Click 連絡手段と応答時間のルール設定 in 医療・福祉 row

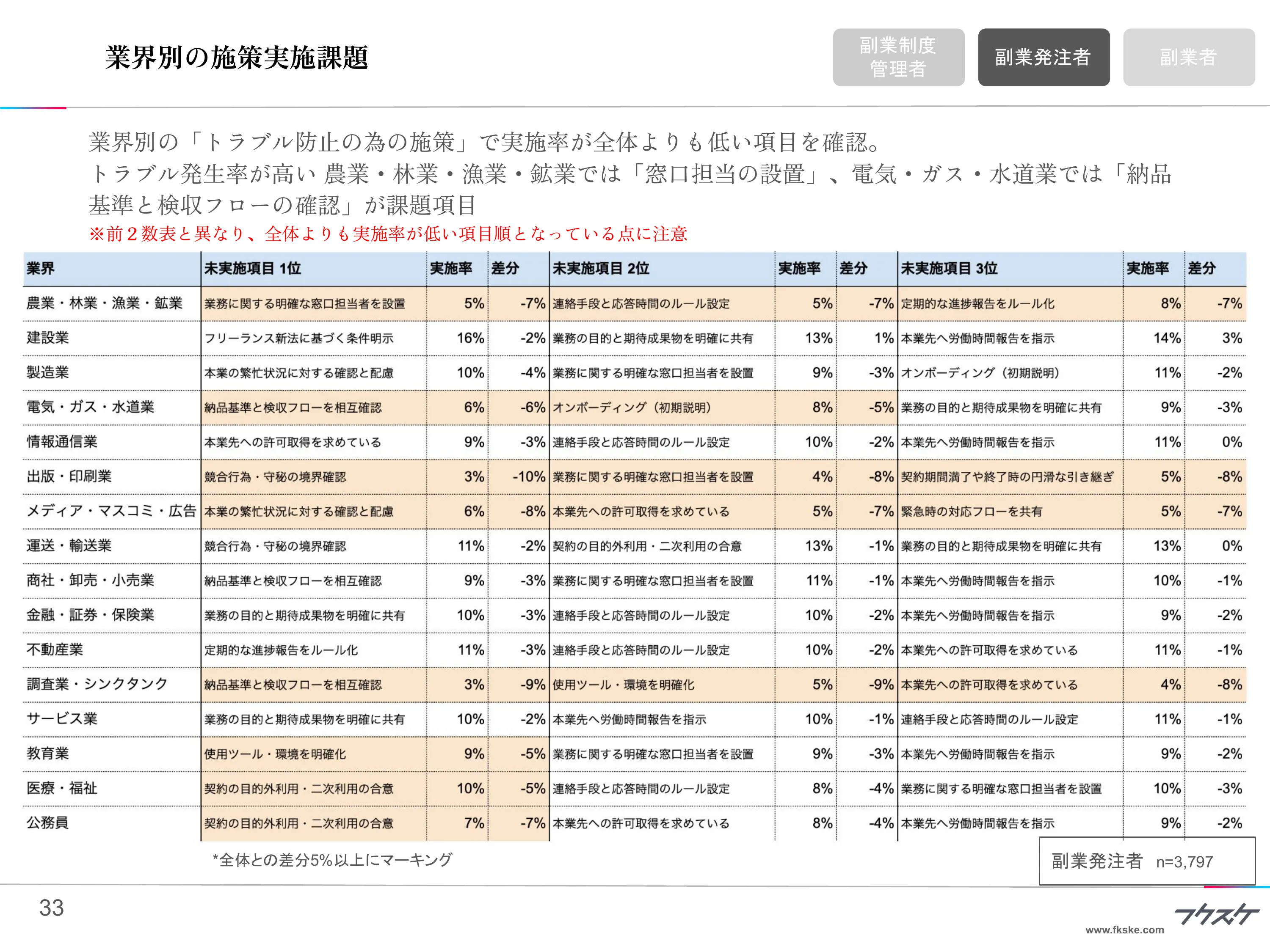click(641, 789)
